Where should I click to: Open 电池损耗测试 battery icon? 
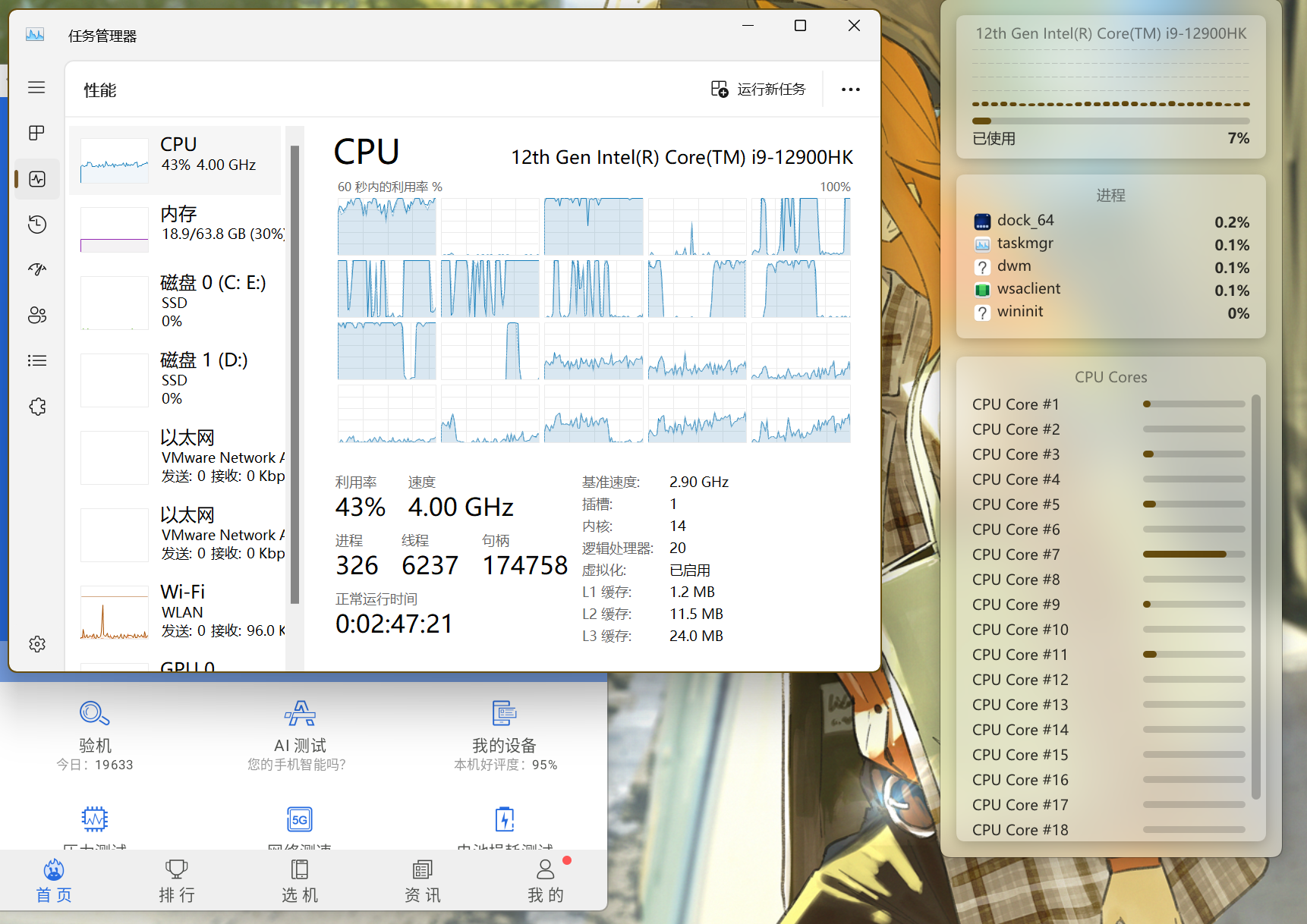(x=504, y=818)
